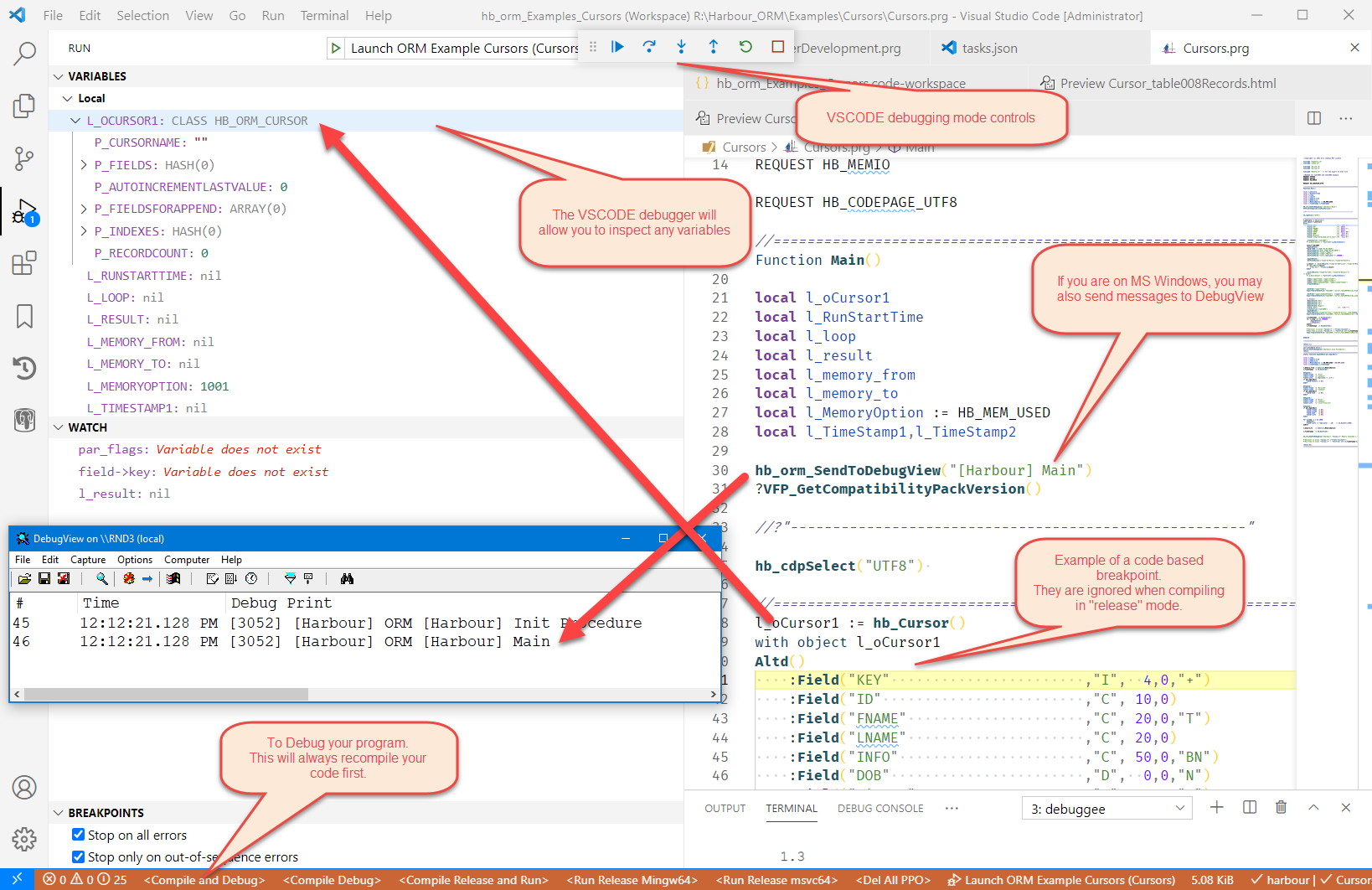The image size is (1372, 890).
Task: Kill the terminal with trash icon
Action: click(x=1280, y=807)
